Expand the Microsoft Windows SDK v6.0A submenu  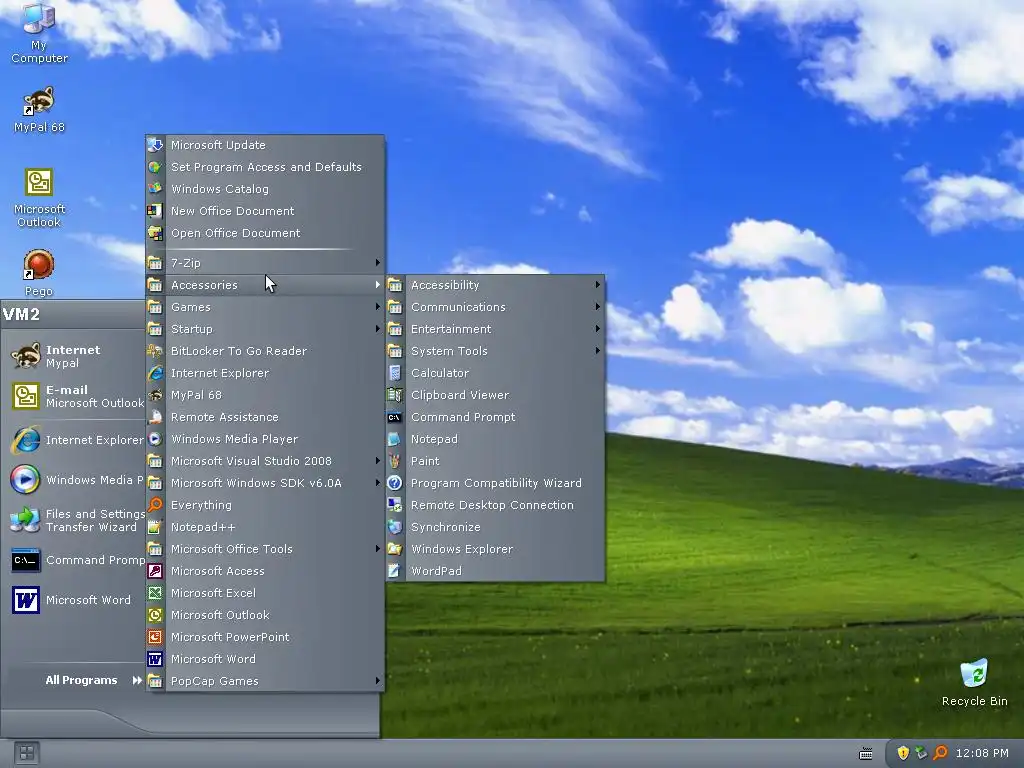pyautogui.click(x=265, y=483)
